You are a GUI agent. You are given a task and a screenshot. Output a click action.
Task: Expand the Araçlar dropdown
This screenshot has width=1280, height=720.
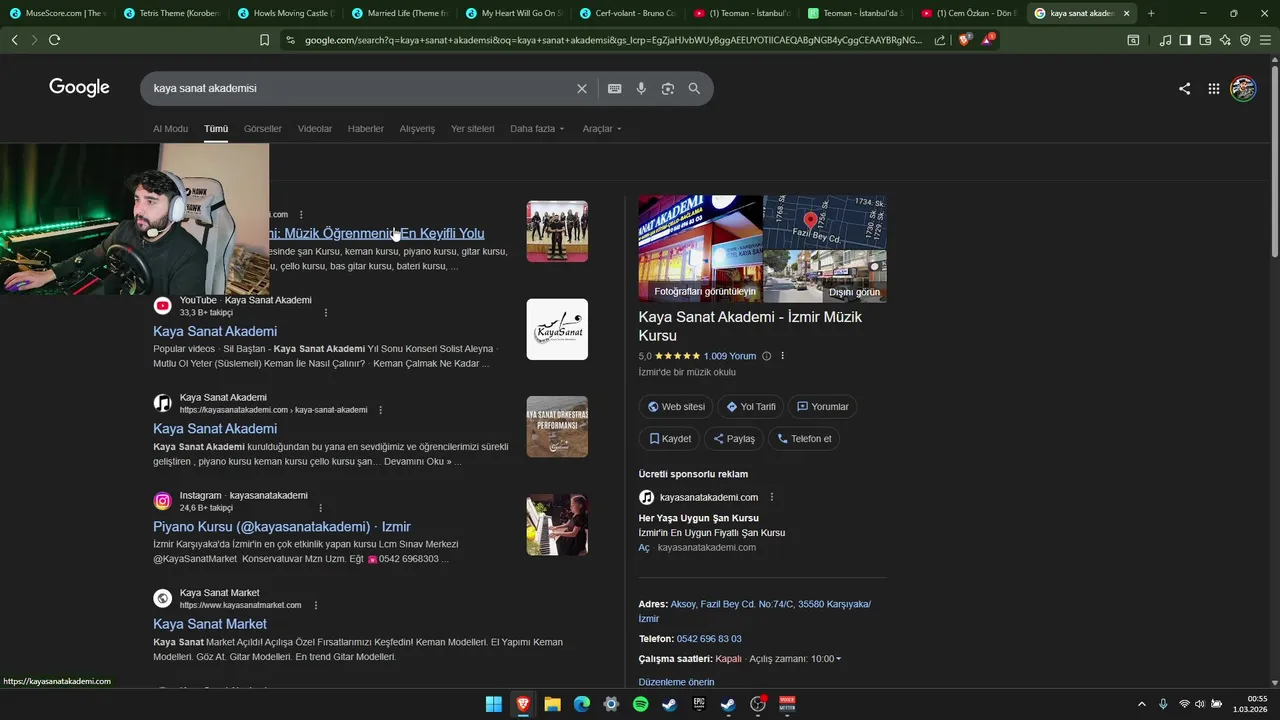[602, 129]
